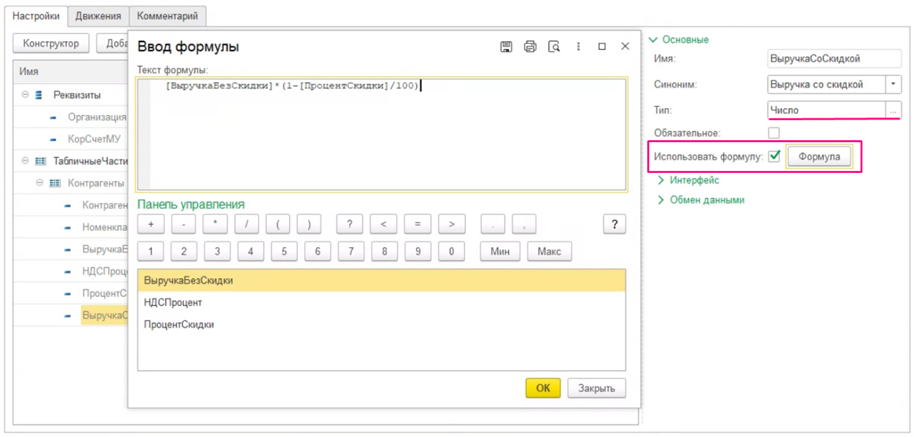Insert an opening parenthesis

279,224
